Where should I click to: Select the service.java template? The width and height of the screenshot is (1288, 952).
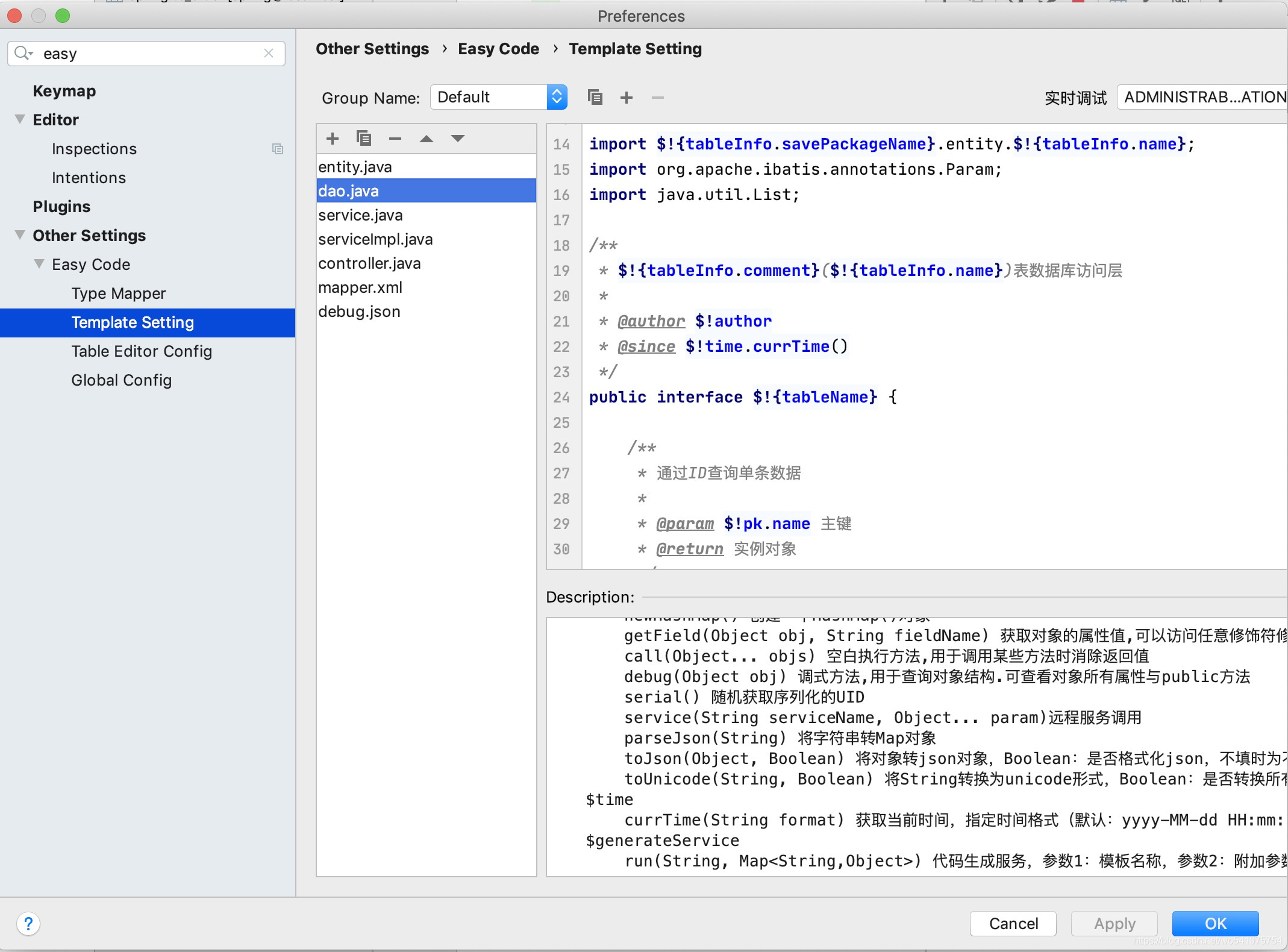[x=427, y=215]
